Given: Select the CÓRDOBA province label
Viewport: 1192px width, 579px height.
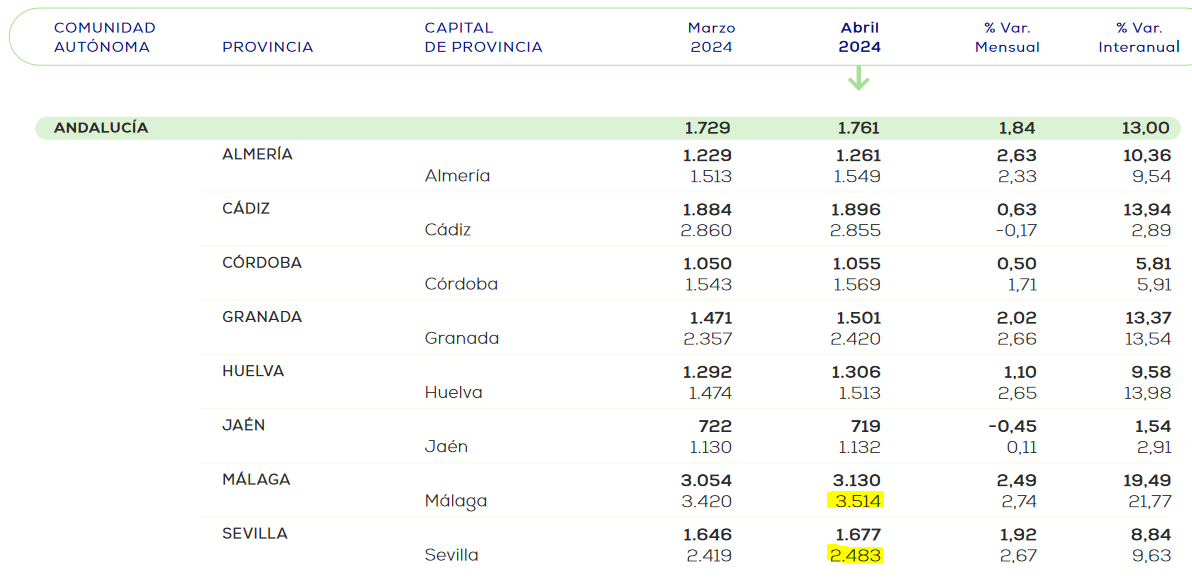Looking at the screenshot, I should [262, 263].
